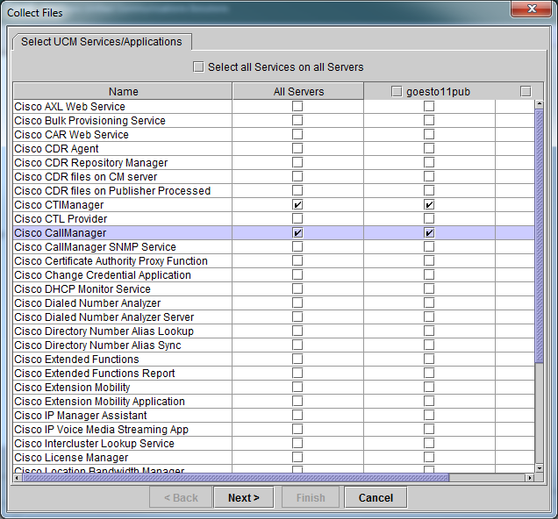Select the Cisco CTL Provider row

click(273, 219)
